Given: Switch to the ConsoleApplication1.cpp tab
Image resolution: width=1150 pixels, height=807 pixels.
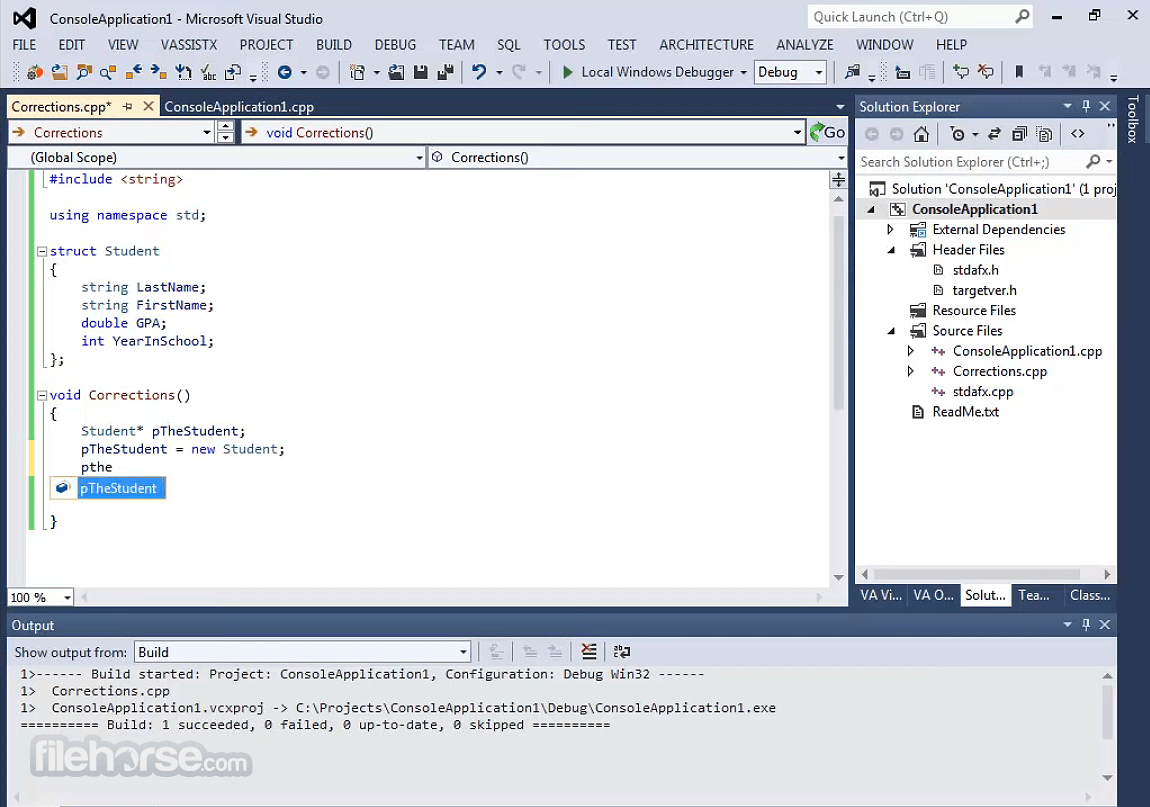Looking at the screenshot, I should point(239,106).
